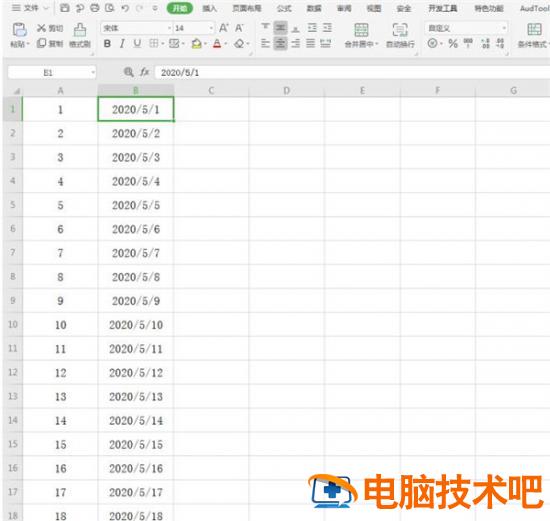Image resolution: width=550 pixels, height=521 pixels.
Task: Expand the fill color dropdown arrow
Action: 205,44
